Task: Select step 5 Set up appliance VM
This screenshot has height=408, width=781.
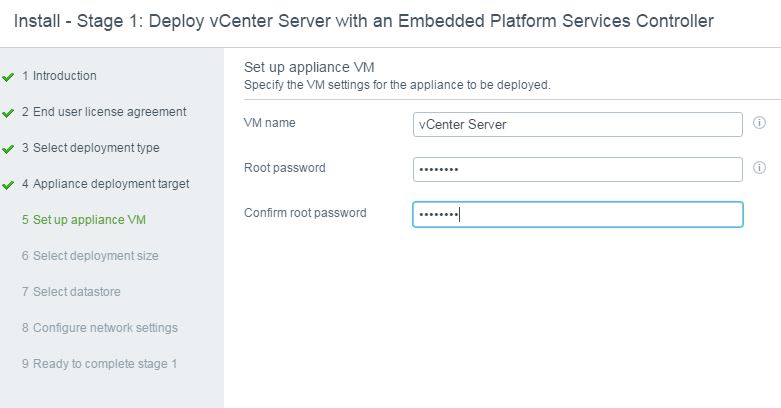Action: coord(84,220)
